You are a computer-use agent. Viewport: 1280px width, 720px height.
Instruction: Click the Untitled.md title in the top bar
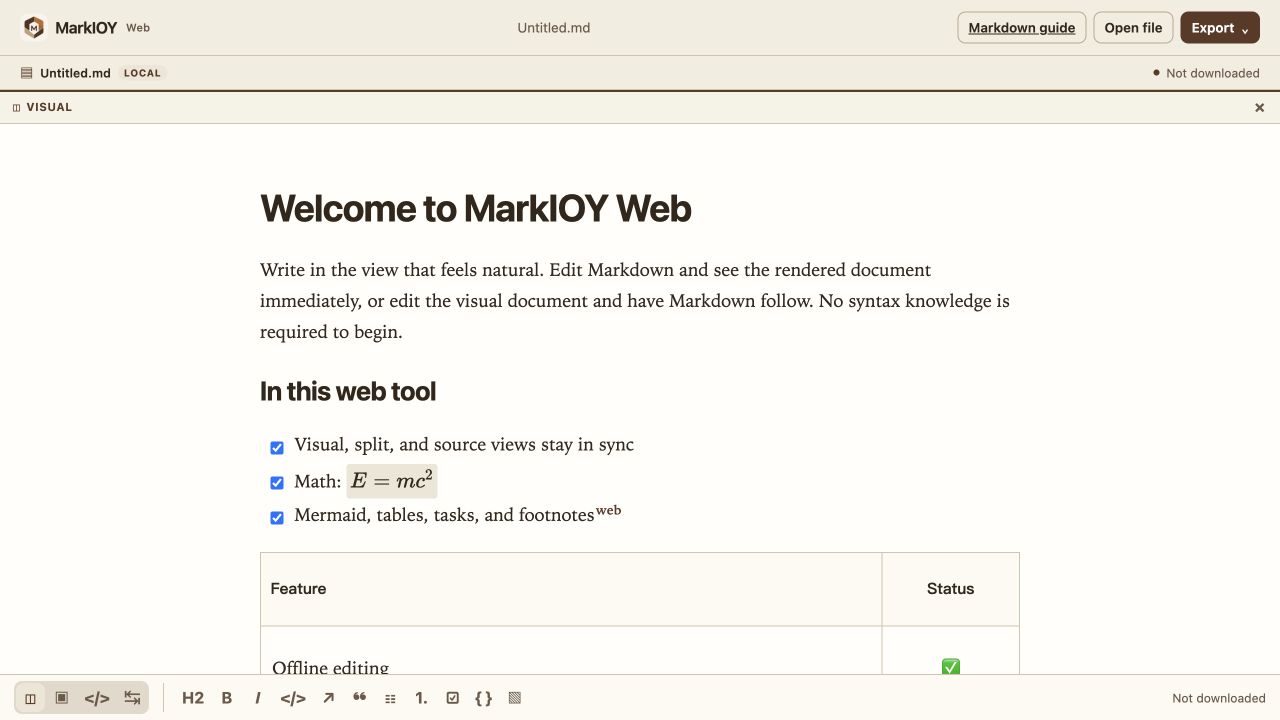coord(554,28)
